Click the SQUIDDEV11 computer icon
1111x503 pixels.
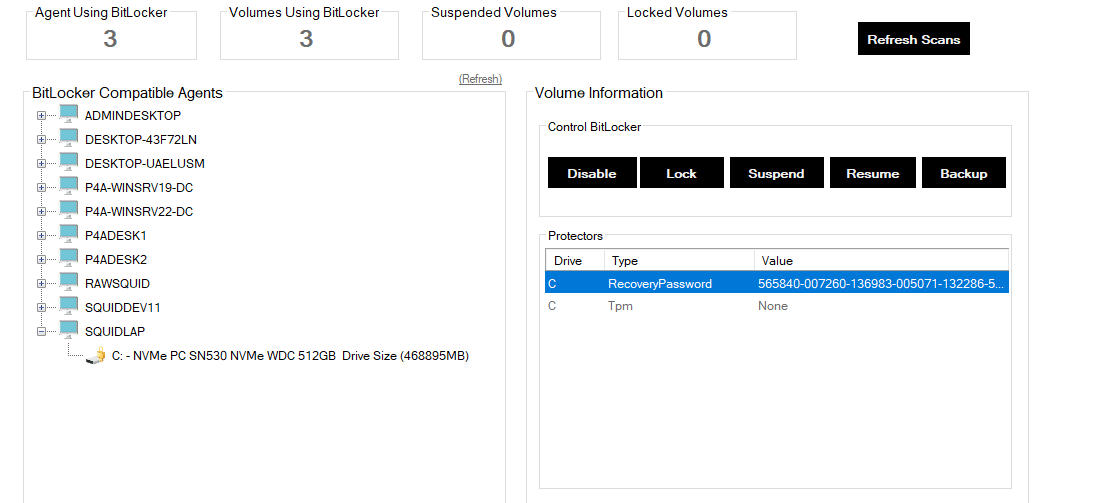click(x=69, y=306)
